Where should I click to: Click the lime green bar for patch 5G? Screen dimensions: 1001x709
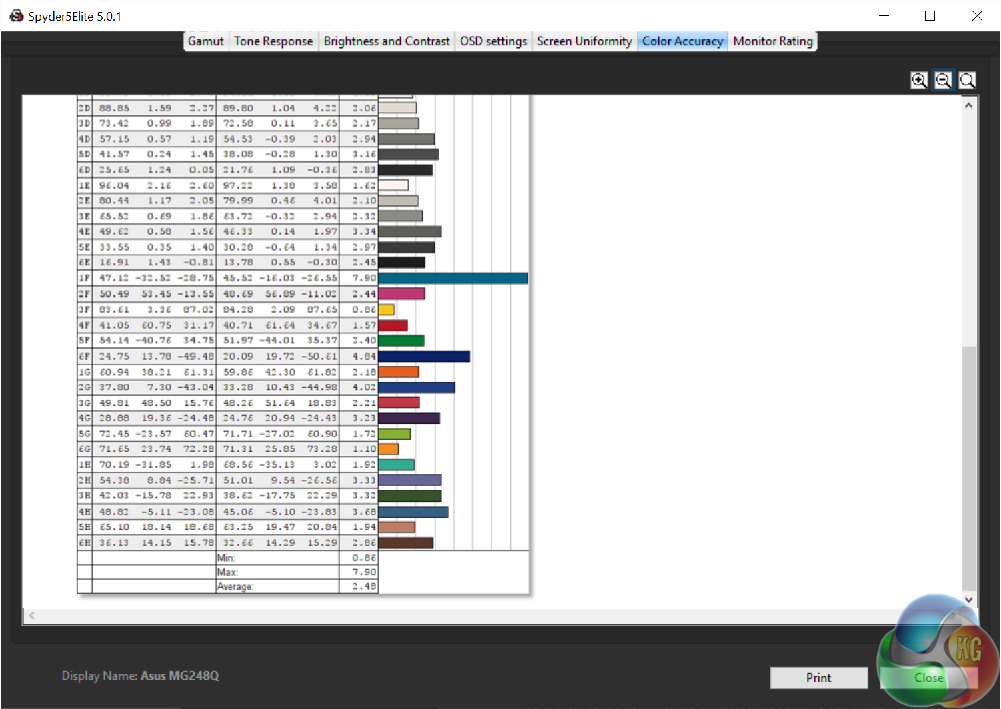(395, 434)
